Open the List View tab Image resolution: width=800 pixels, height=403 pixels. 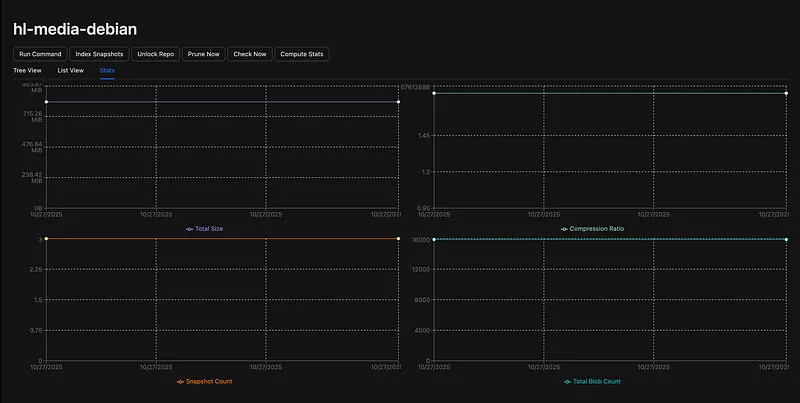tap(71, 71)
